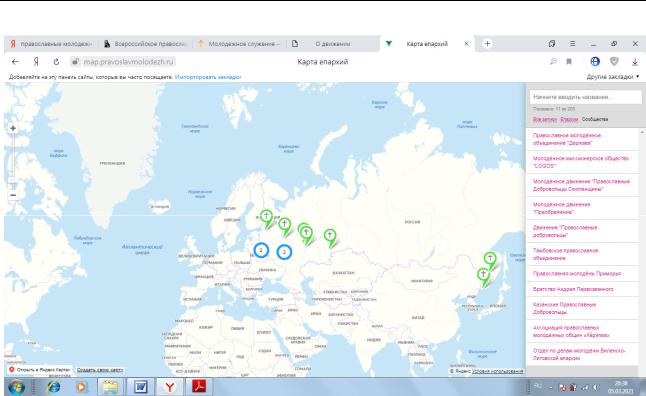Close the Карта епархий tab

click(x=466, y=44)
